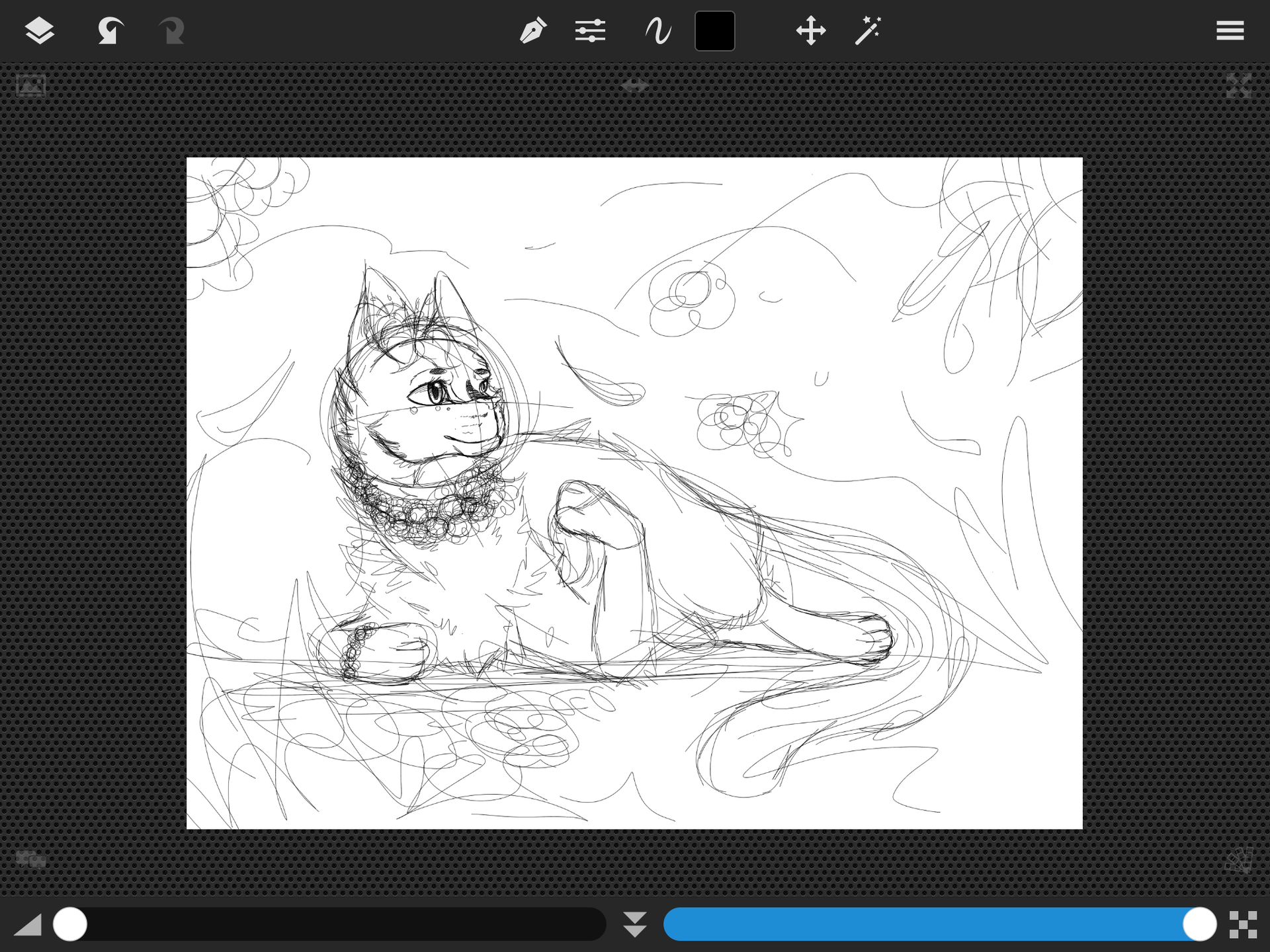Viewport: 1270px width, 952px height.
Task: Collapse the bottom slider bar with double chevron
Action: (x=635, y=924)
